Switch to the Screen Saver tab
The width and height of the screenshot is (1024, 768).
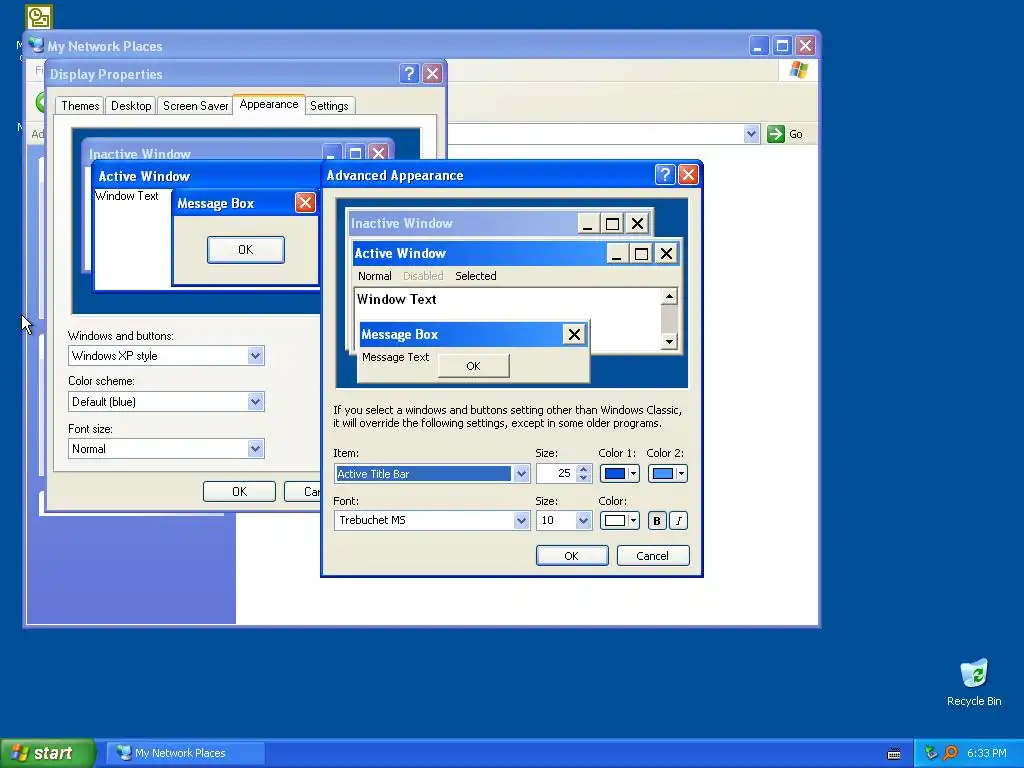(x=195, y=106)
